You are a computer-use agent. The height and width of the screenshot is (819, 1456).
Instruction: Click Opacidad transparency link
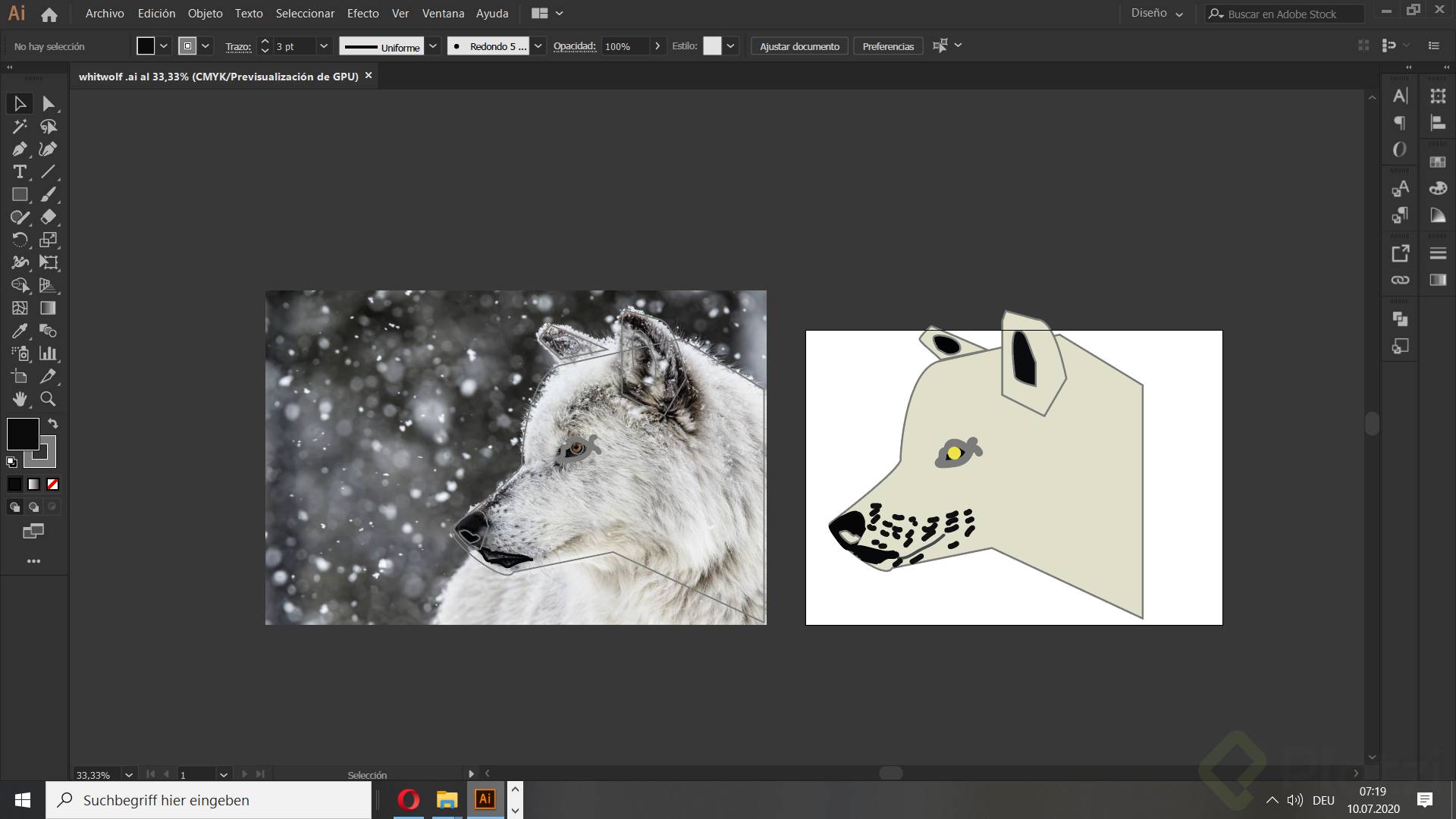575,46
